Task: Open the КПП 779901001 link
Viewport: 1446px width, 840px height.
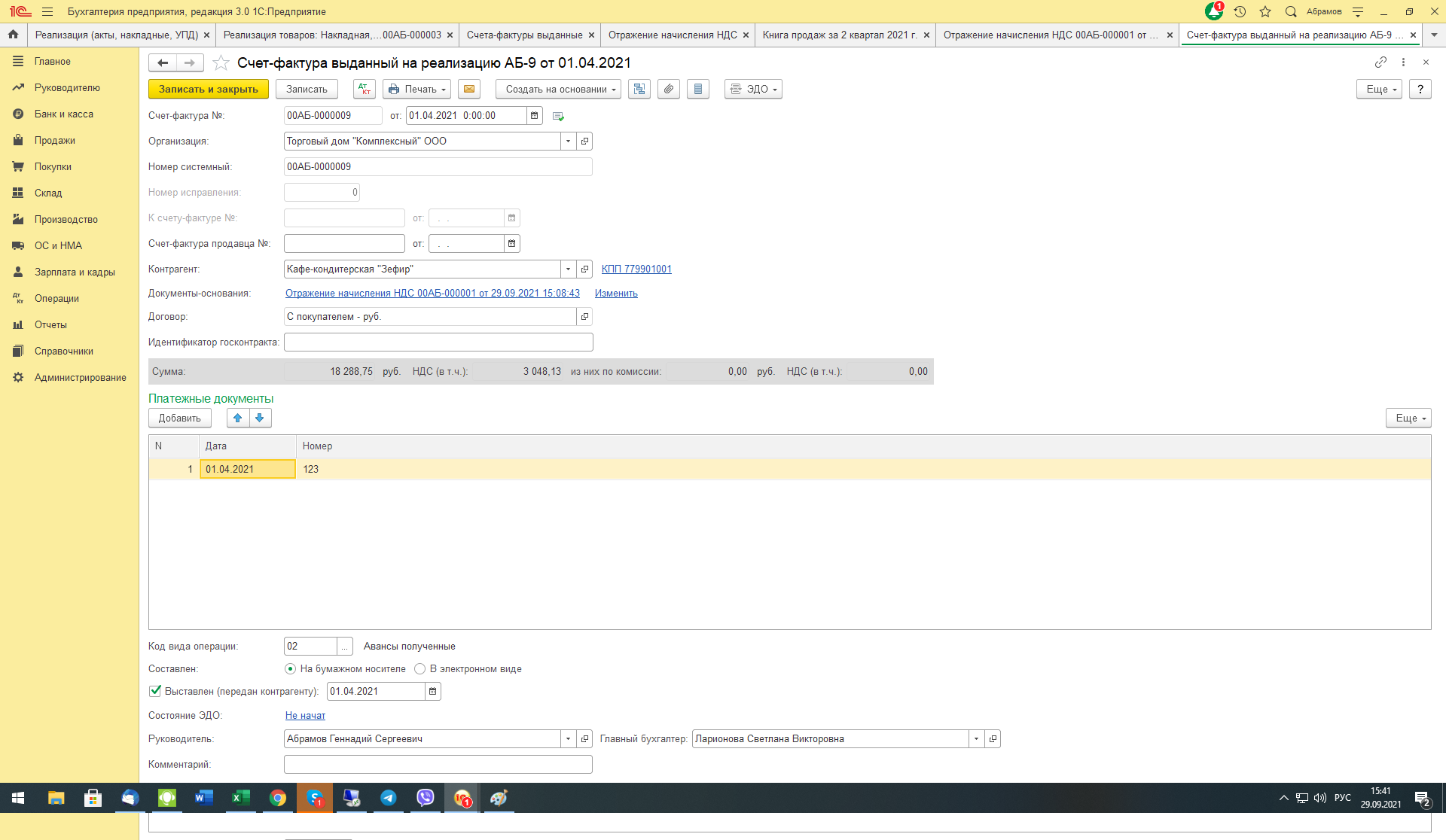Action: tap(636, 269)
